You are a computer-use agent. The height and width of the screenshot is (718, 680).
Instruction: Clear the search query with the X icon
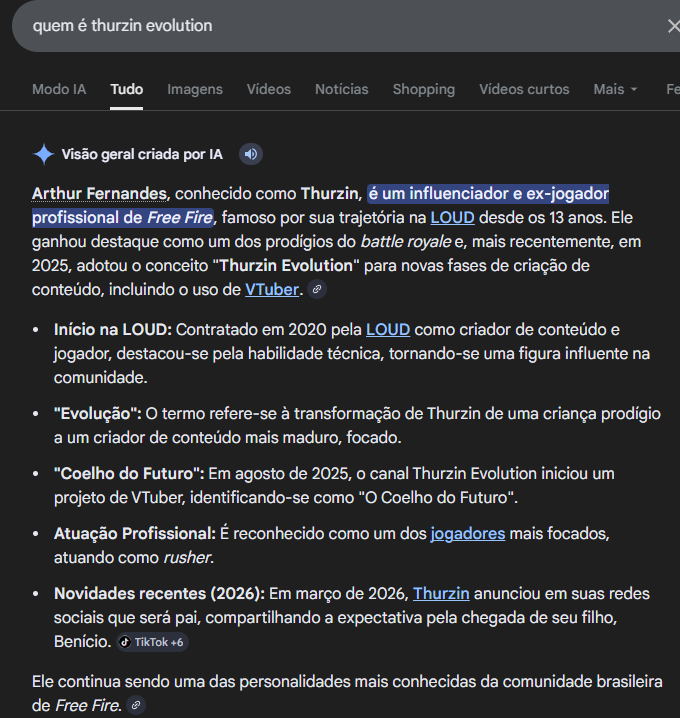[673, 26]
